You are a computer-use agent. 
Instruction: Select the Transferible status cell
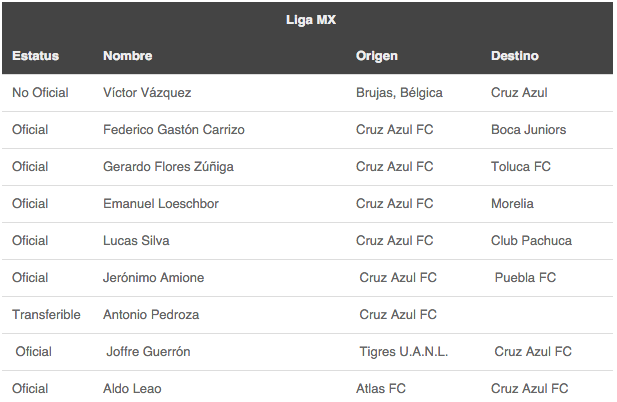tap(46, 315)
